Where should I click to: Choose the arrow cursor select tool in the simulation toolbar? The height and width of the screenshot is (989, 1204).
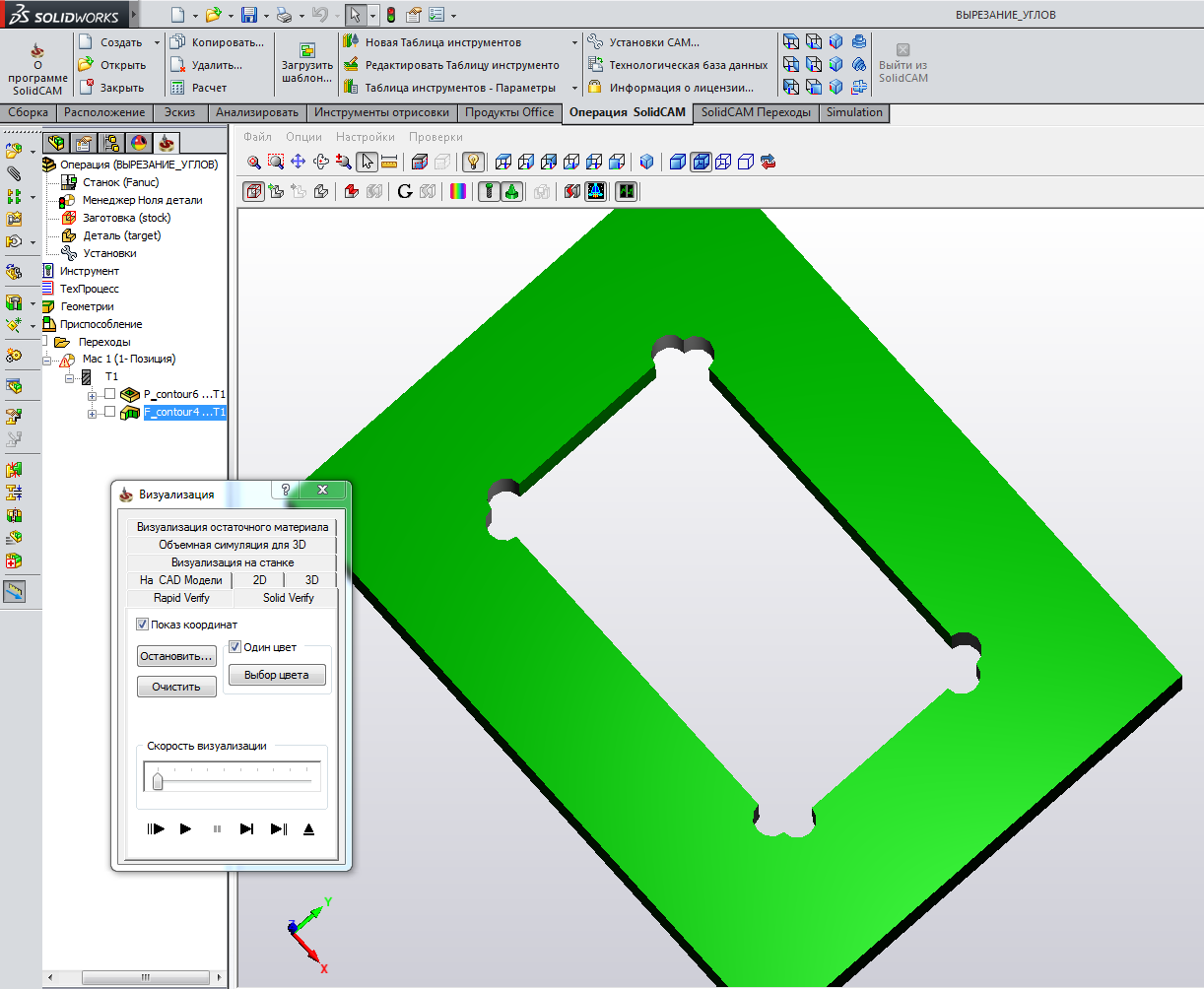pos(367,162)
